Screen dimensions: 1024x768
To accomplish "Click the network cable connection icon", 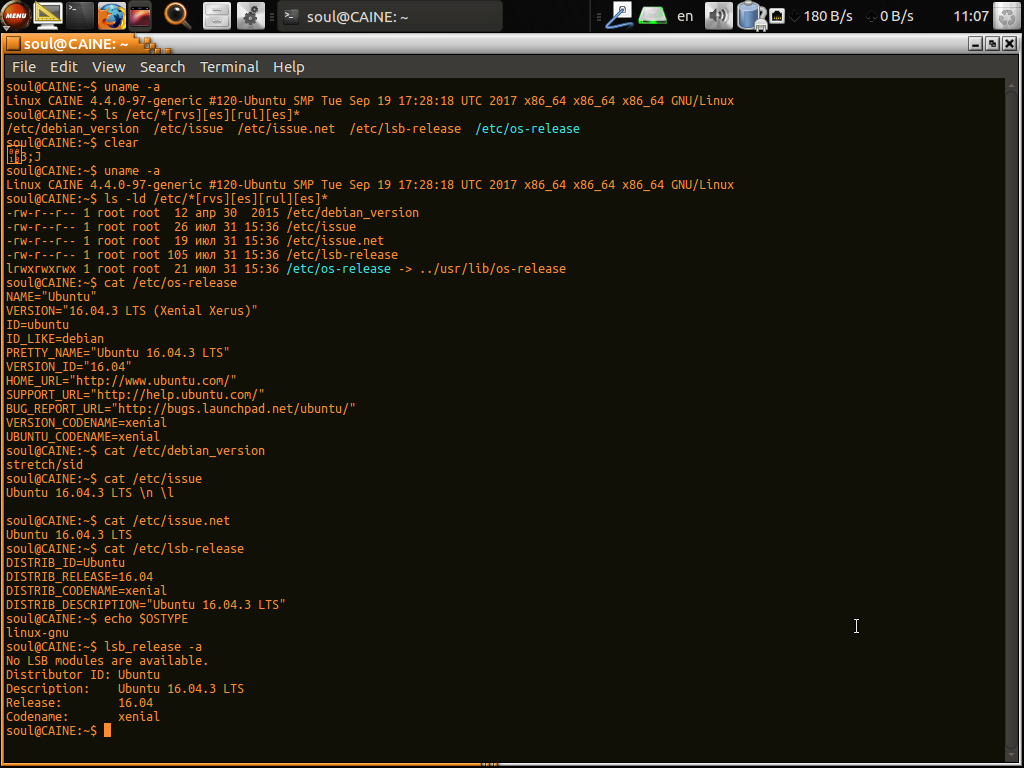I will (618, 16).
